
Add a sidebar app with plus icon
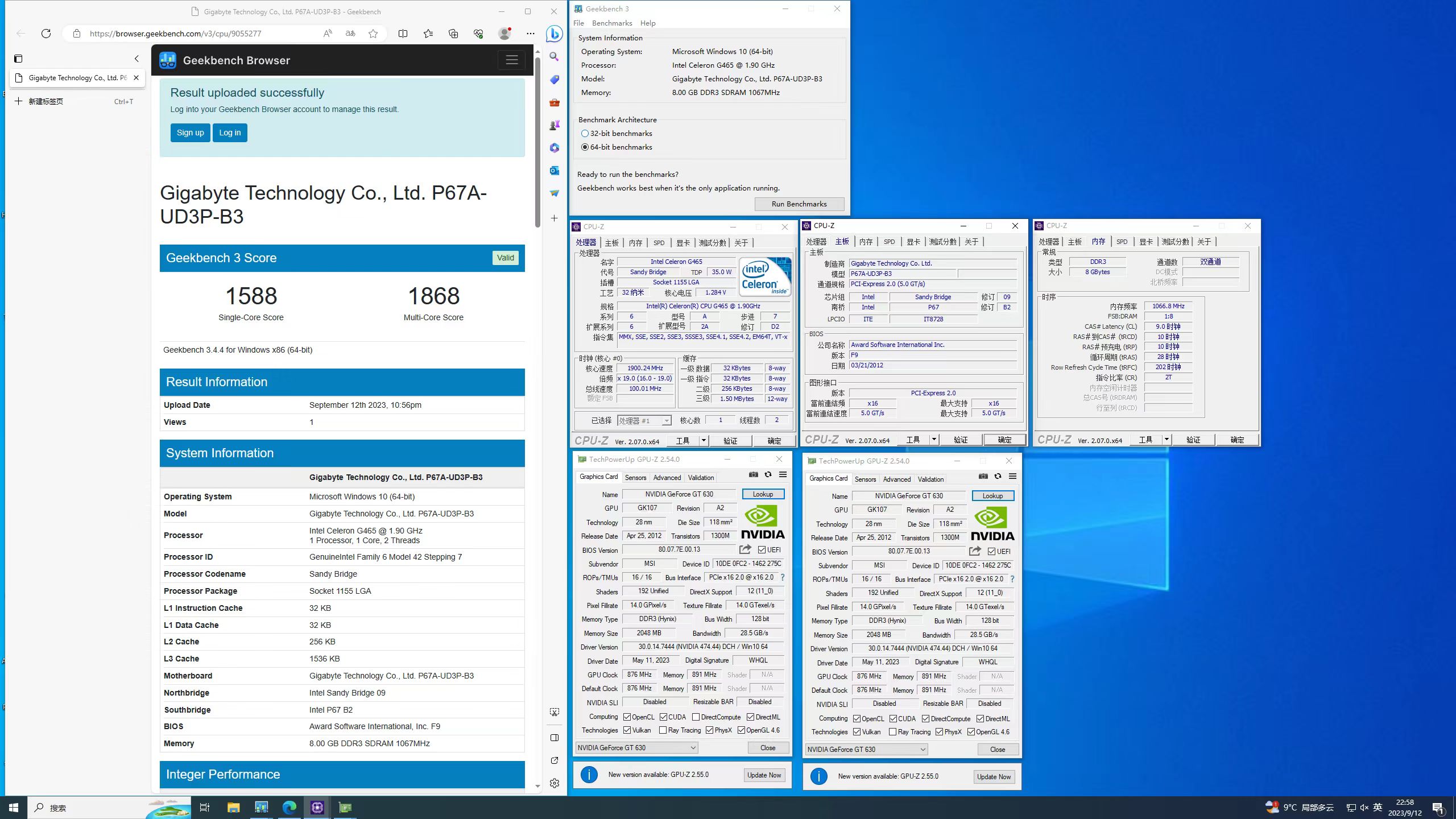coord(555,218)
